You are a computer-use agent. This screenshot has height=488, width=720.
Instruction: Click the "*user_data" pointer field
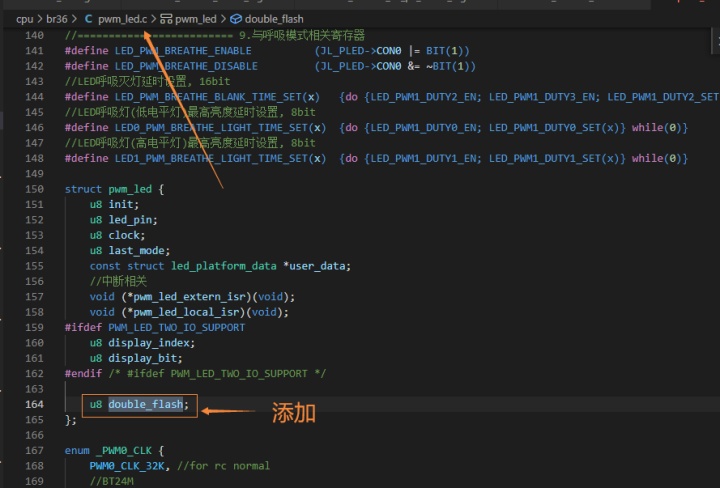[315, 266]
